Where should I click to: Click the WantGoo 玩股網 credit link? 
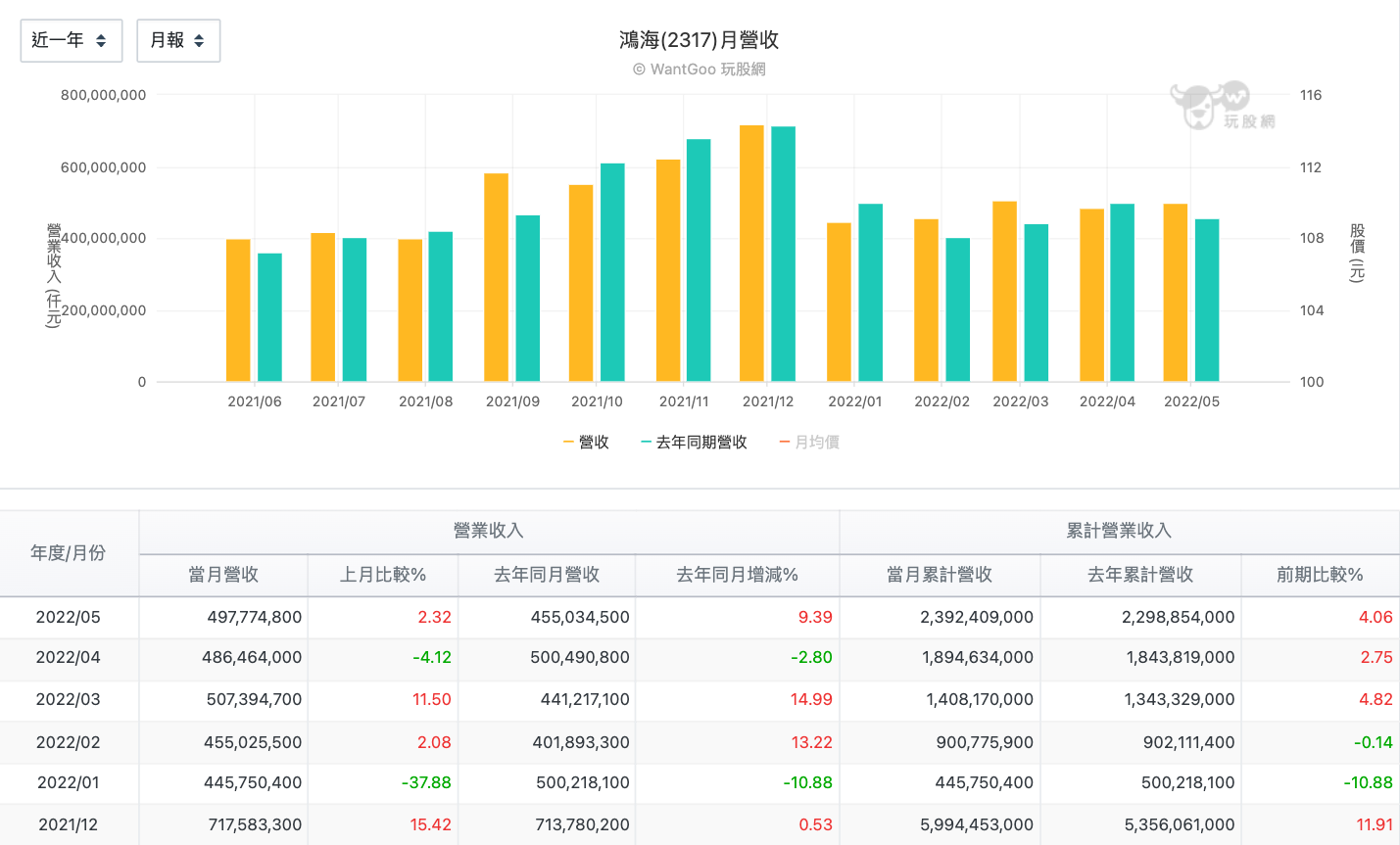pos(700,70)
